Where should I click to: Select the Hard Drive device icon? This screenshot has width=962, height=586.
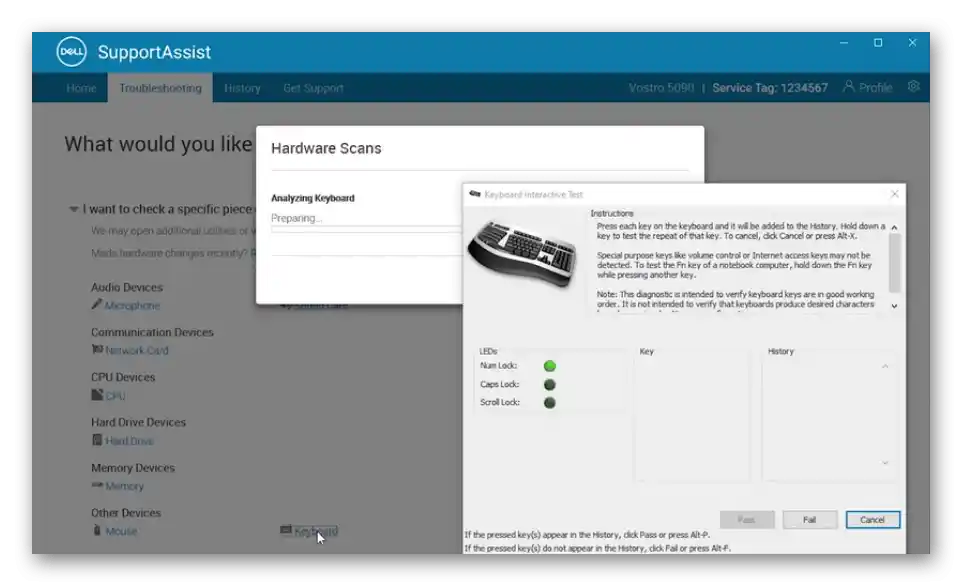click(x=96, y=439)
